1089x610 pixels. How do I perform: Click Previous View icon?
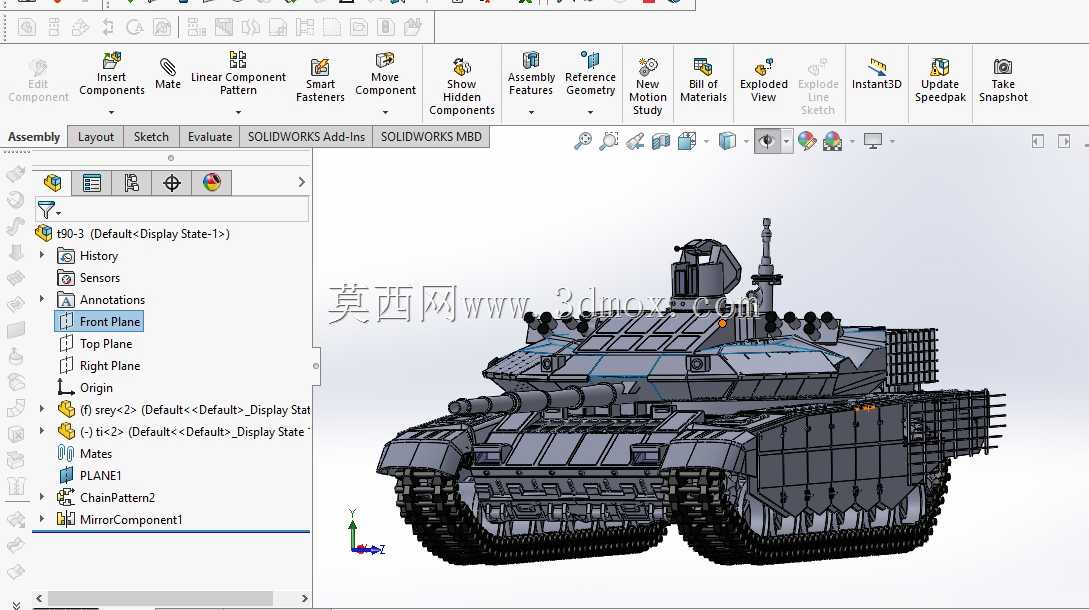[x=635, y=142]
